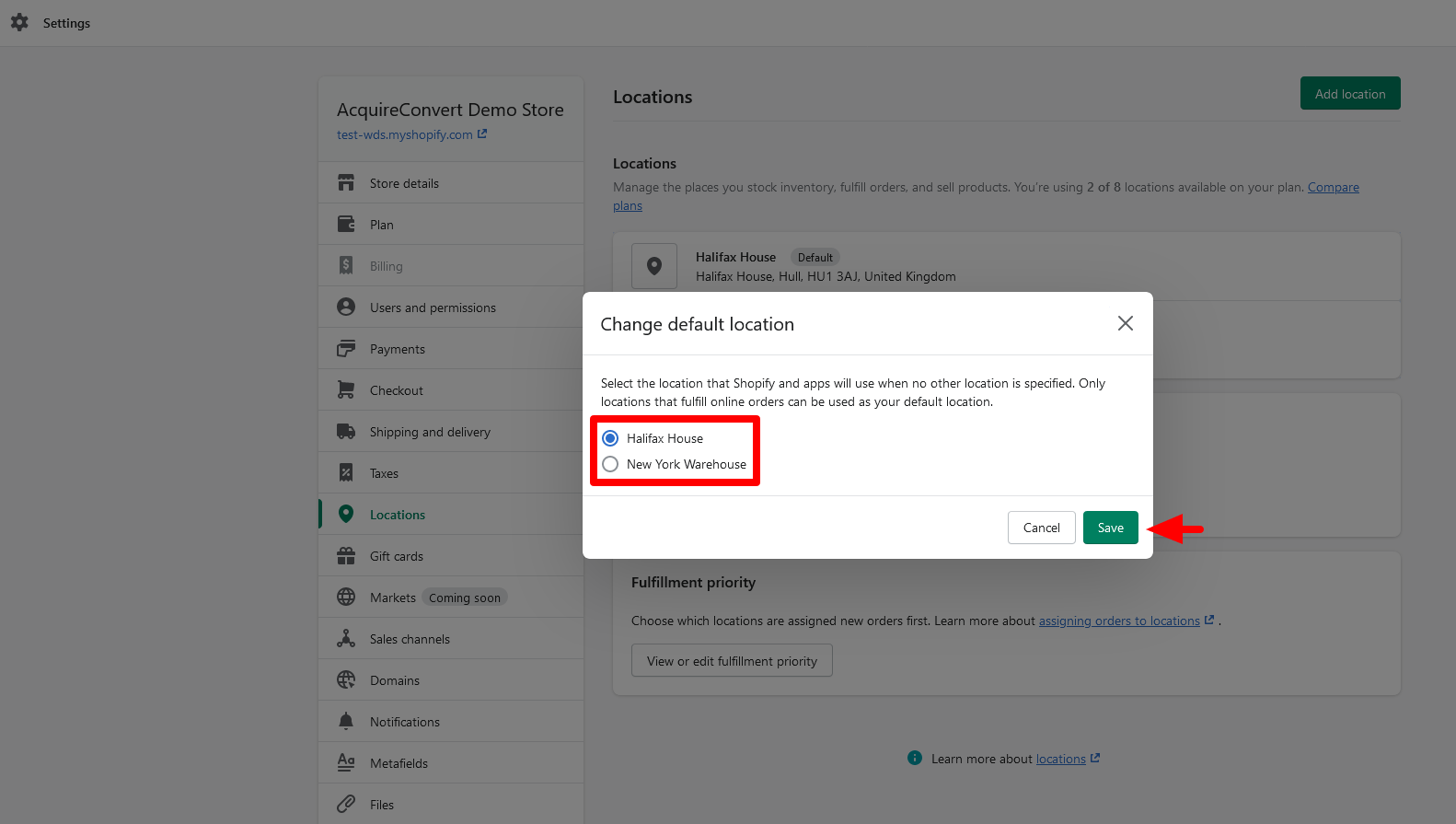1456x824 pixels.
Task: Click the Settings gear icon
Action: pos(19,23)
